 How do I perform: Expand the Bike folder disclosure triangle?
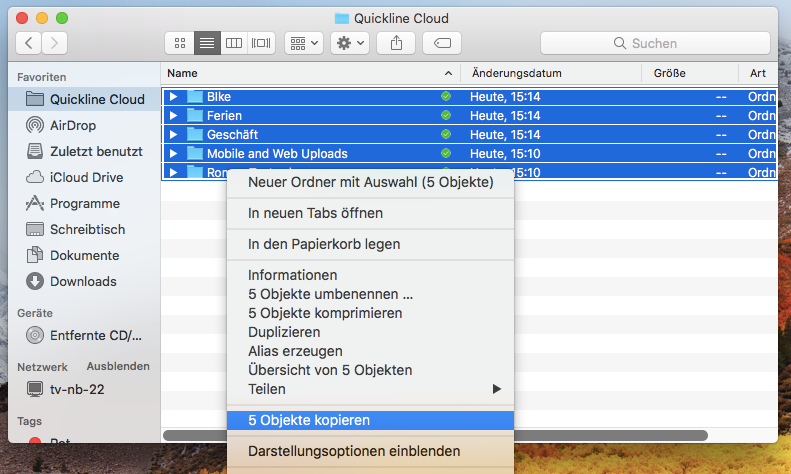[174, 96]
